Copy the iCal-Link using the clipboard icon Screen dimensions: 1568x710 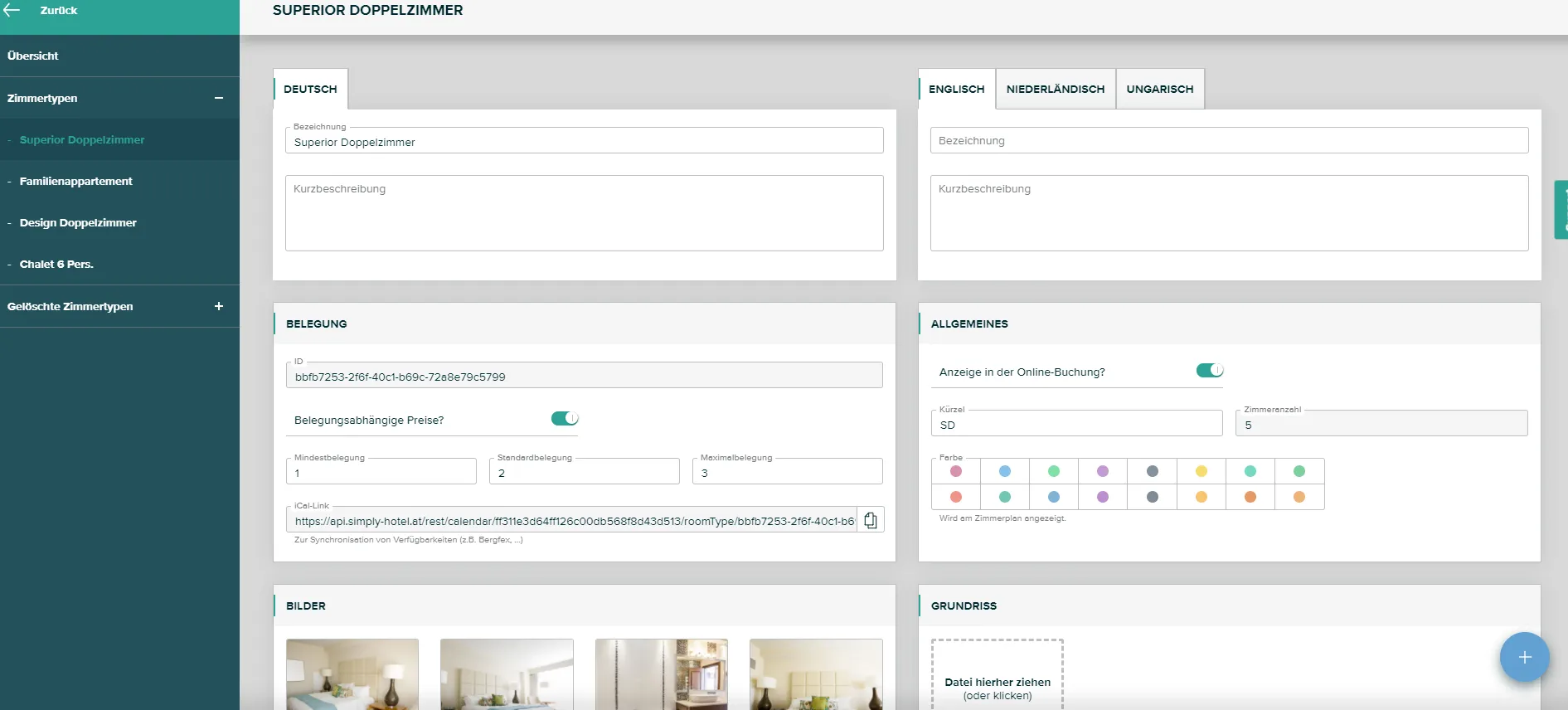pos(871,520)
